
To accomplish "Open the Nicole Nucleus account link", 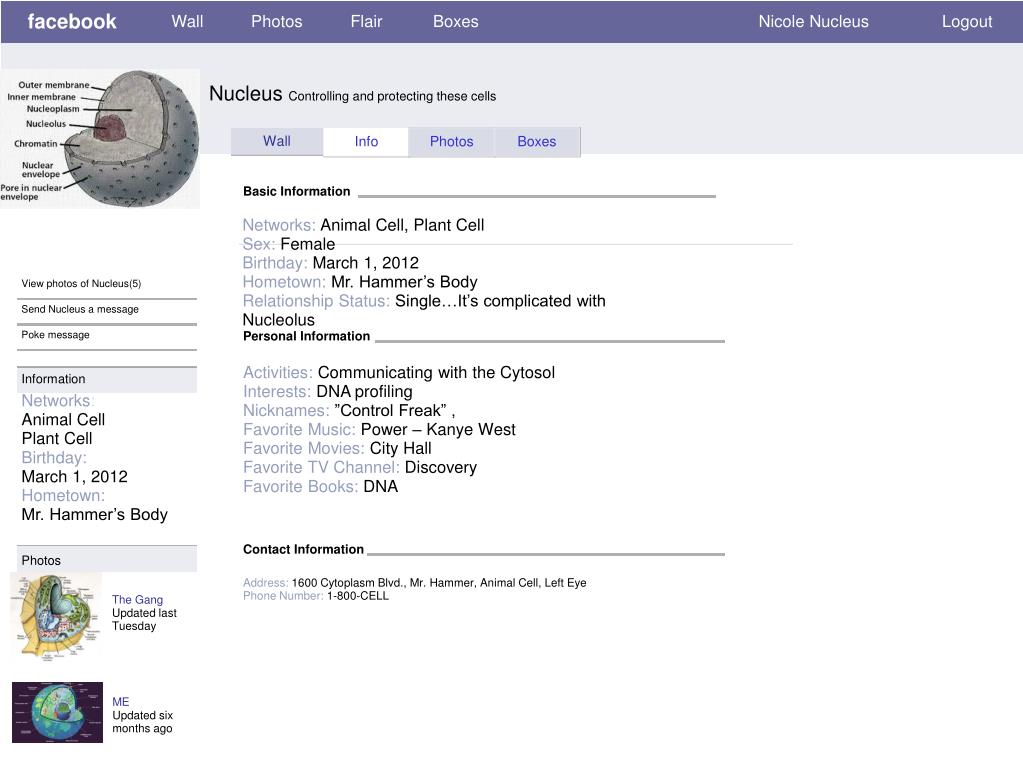I will 813,22.
